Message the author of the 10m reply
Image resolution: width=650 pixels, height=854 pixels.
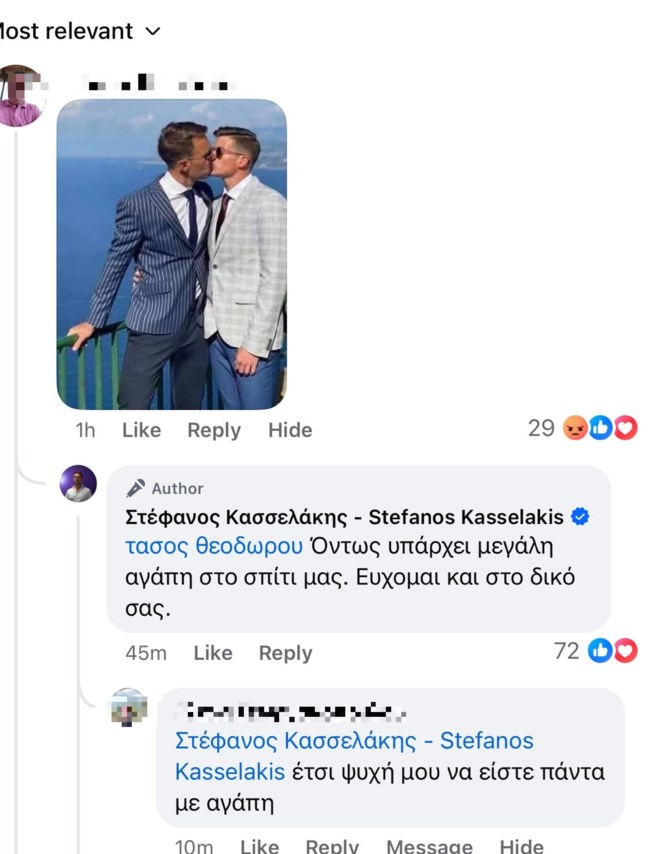pyautogui.click(x=429, y=846)
